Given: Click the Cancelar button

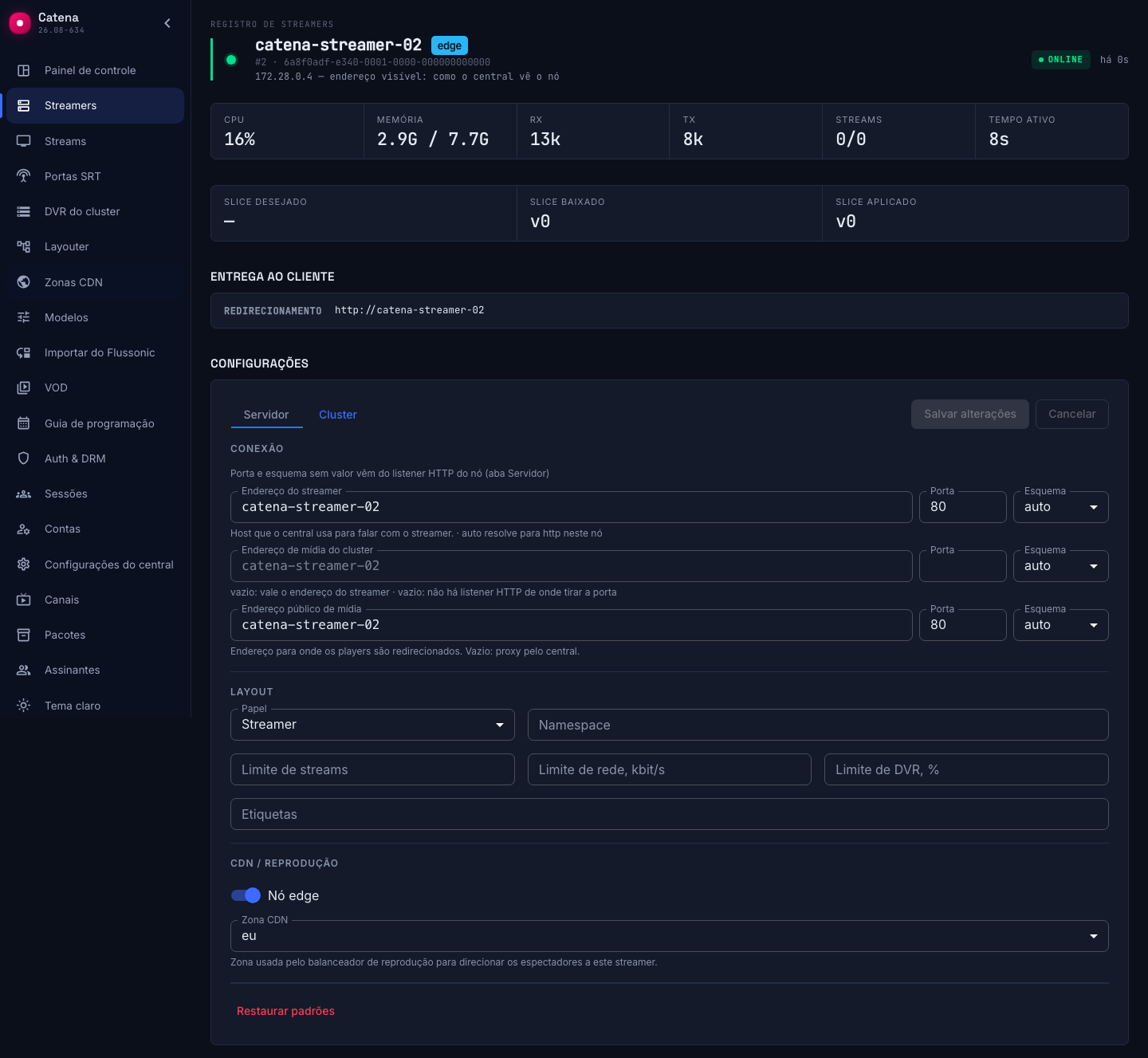Looking at the screenshot, I should point(1072,414).
